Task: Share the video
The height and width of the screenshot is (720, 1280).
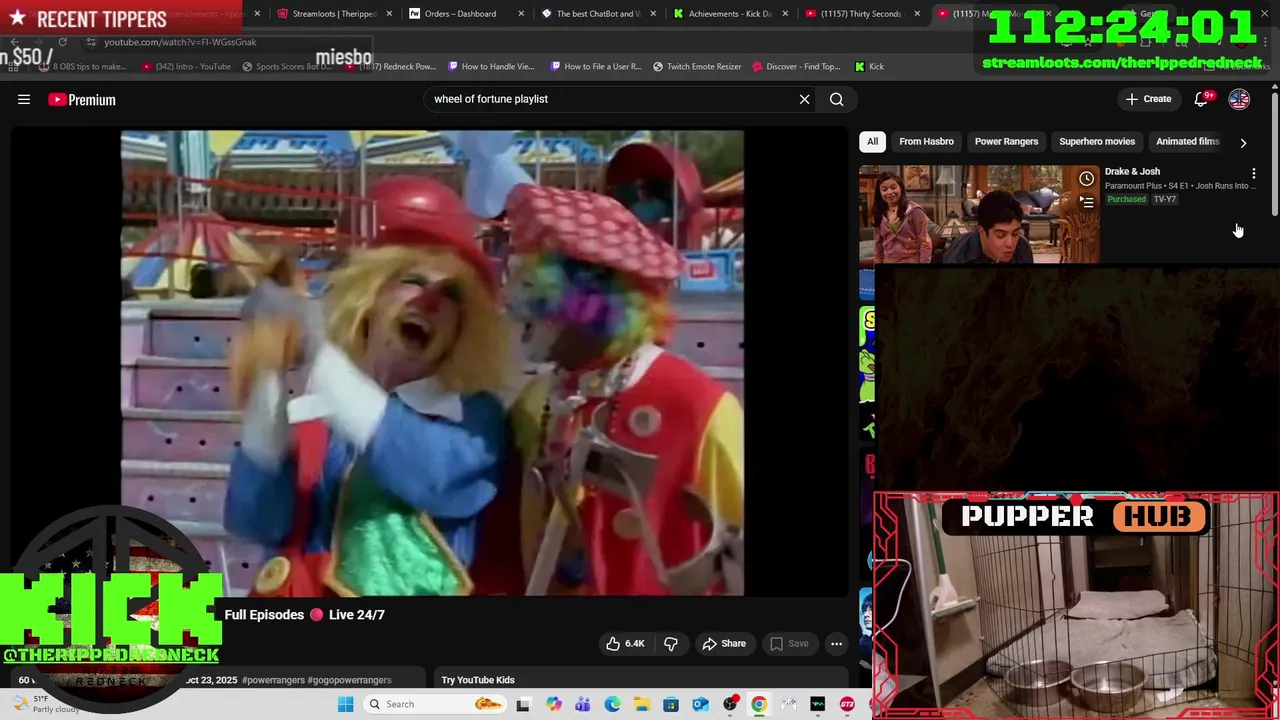Action: click(724, 643)
